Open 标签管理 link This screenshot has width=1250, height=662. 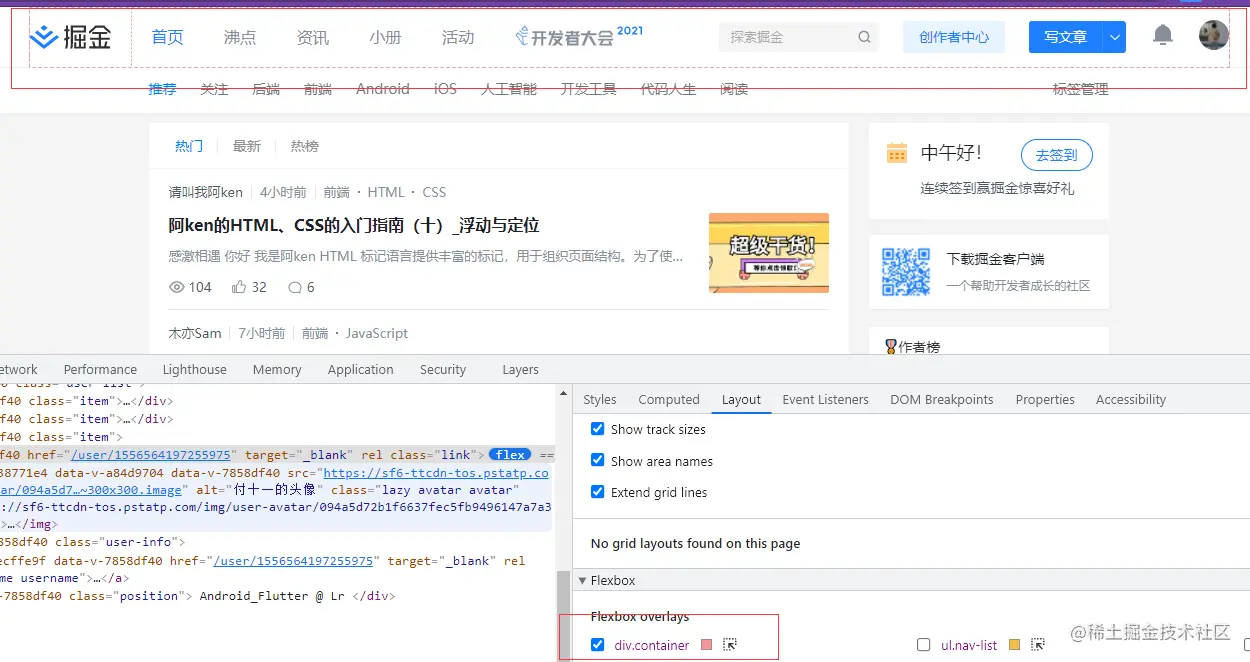point(1081,89)
